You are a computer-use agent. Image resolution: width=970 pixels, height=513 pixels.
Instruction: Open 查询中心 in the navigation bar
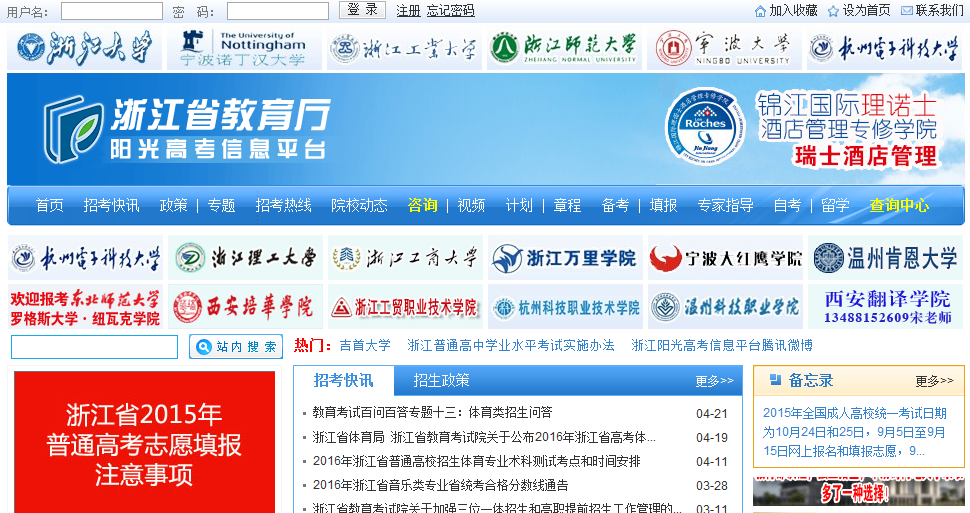(x=899, y=205)
